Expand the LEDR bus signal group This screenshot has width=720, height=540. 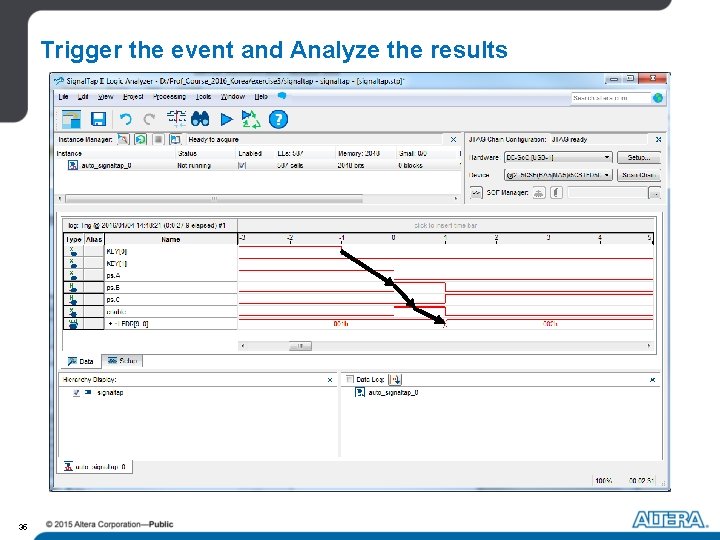[x=111, y=324]
